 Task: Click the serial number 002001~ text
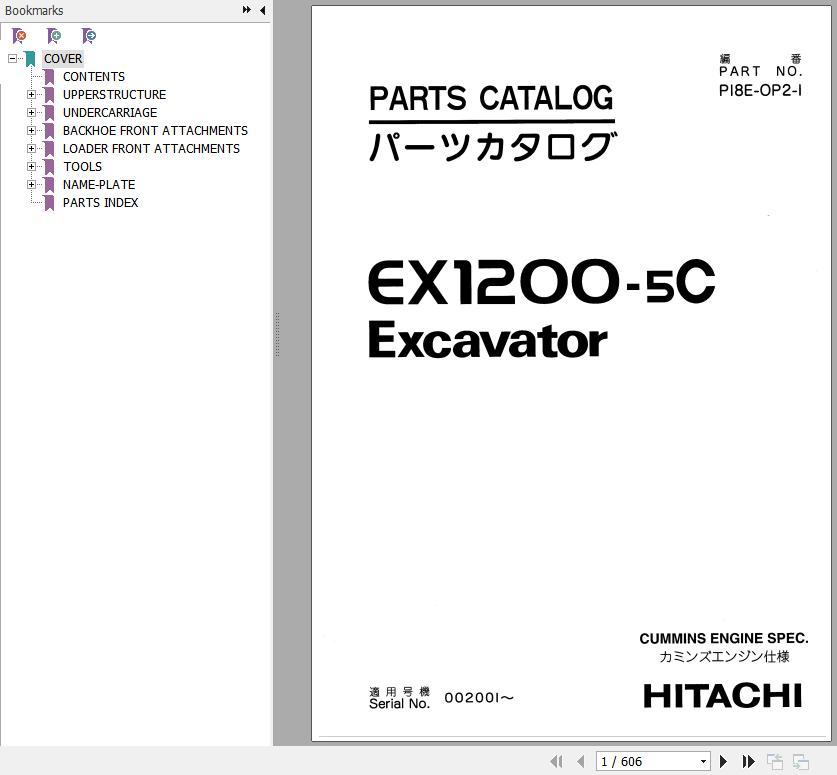pyautogui.click(x=479, y=698)
